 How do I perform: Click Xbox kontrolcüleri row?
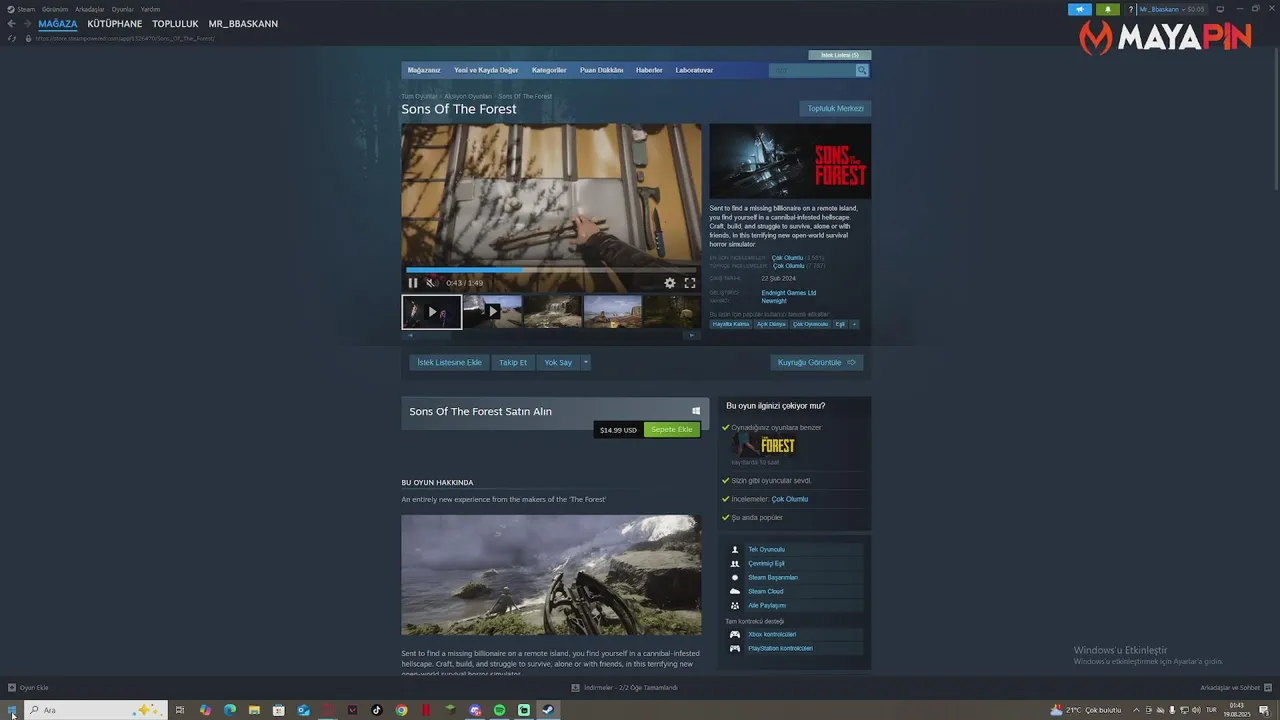point(795,634)
